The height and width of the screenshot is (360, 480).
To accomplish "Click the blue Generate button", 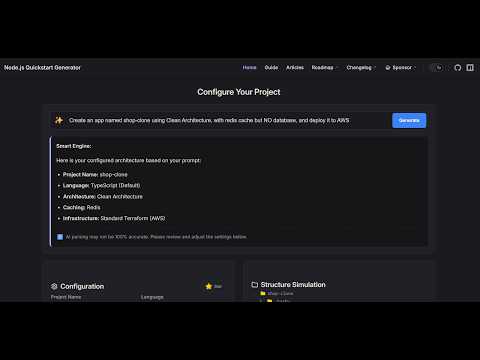I will tap(409, 120).
